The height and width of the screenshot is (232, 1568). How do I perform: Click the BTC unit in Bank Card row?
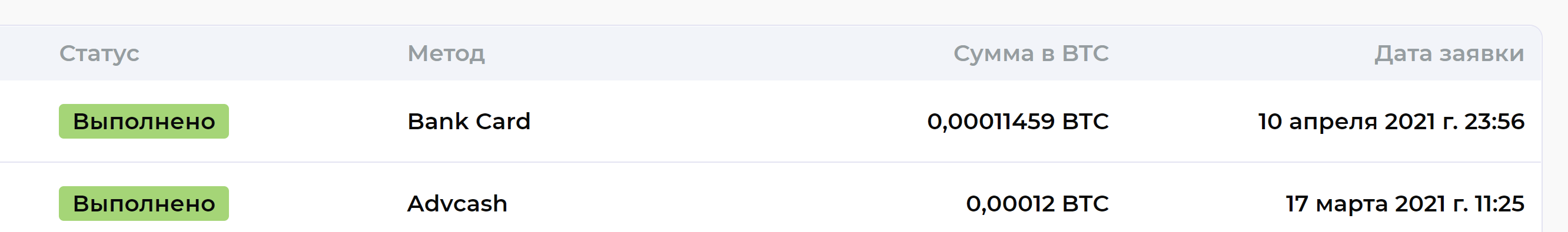[x=1085, y=122]
